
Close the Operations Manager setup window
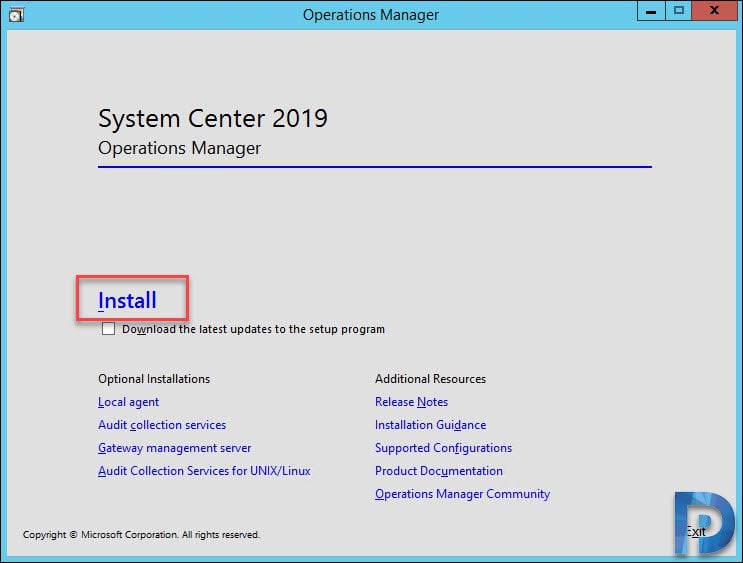coord(714,11)
